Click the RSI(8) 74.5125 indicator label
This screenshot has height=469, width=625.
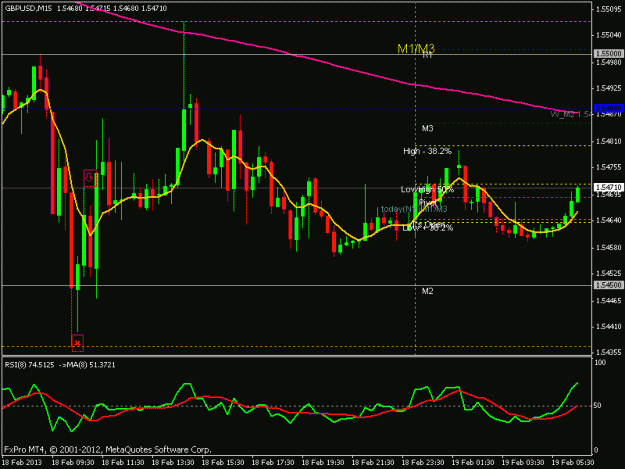[x=29, y=365]
